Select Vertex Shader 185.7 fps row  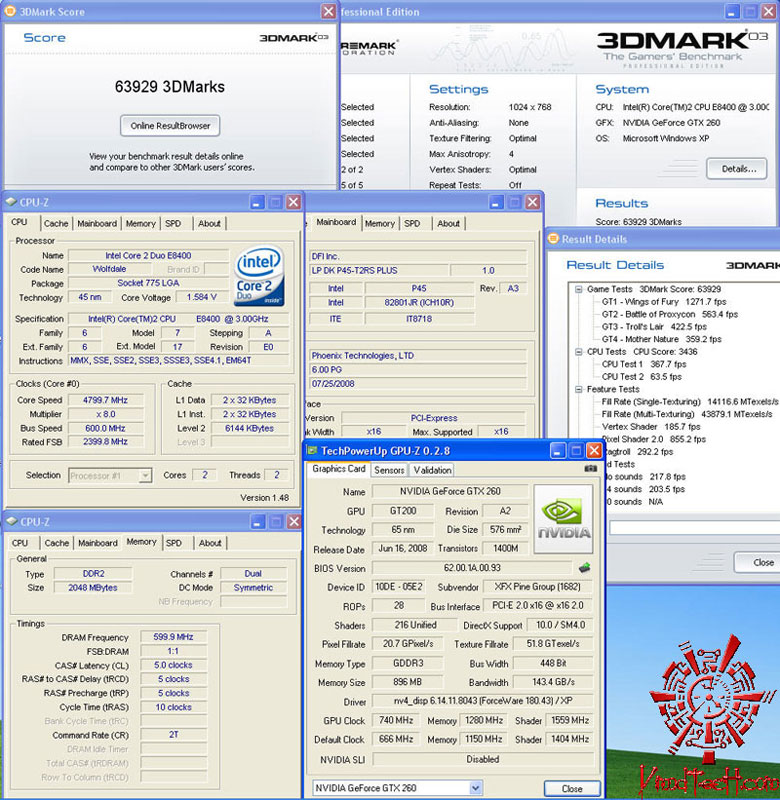[x=651, y=427]
